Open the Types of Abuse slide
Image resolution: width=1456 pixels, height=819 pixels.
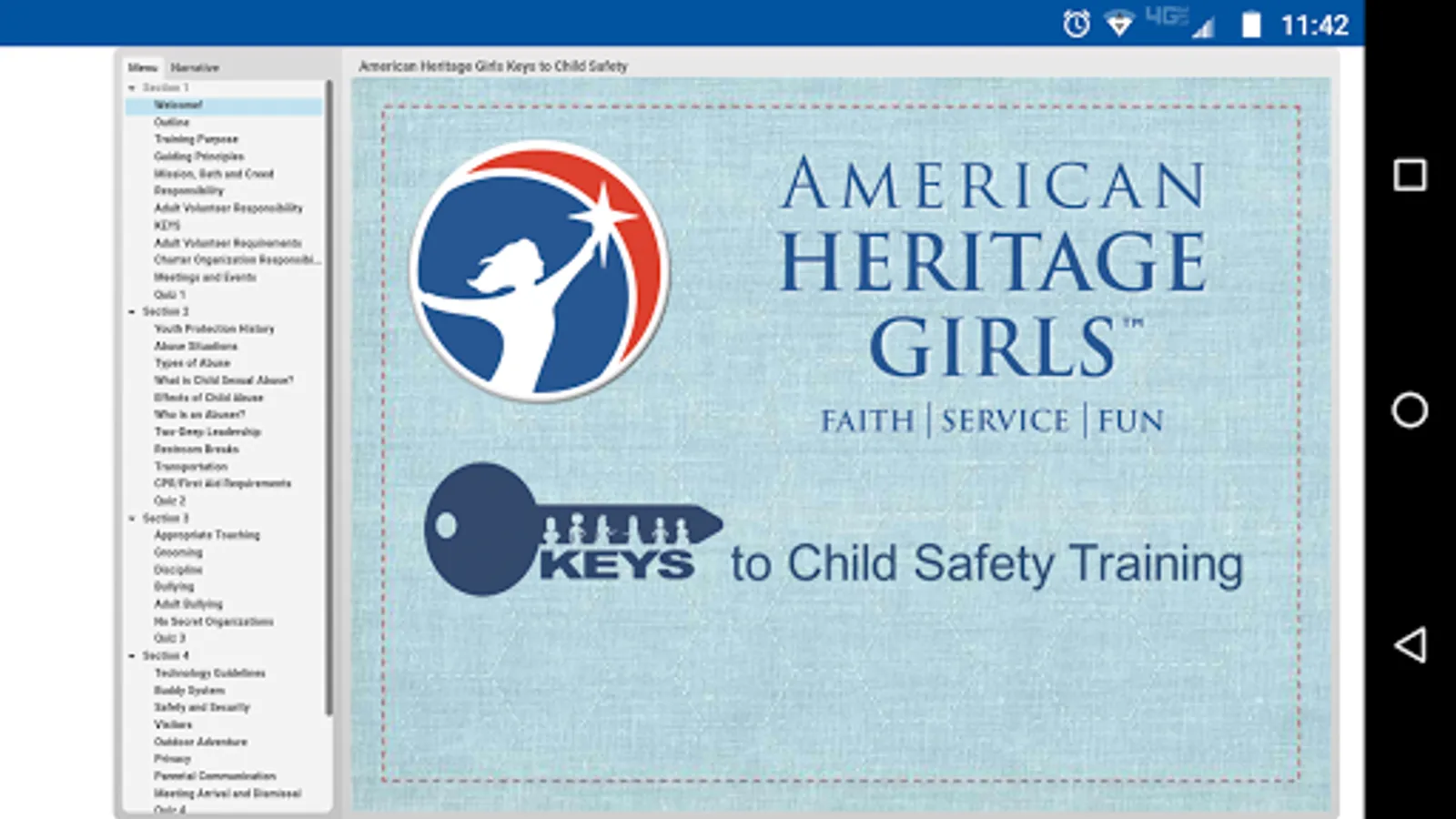tap(192, 363)
